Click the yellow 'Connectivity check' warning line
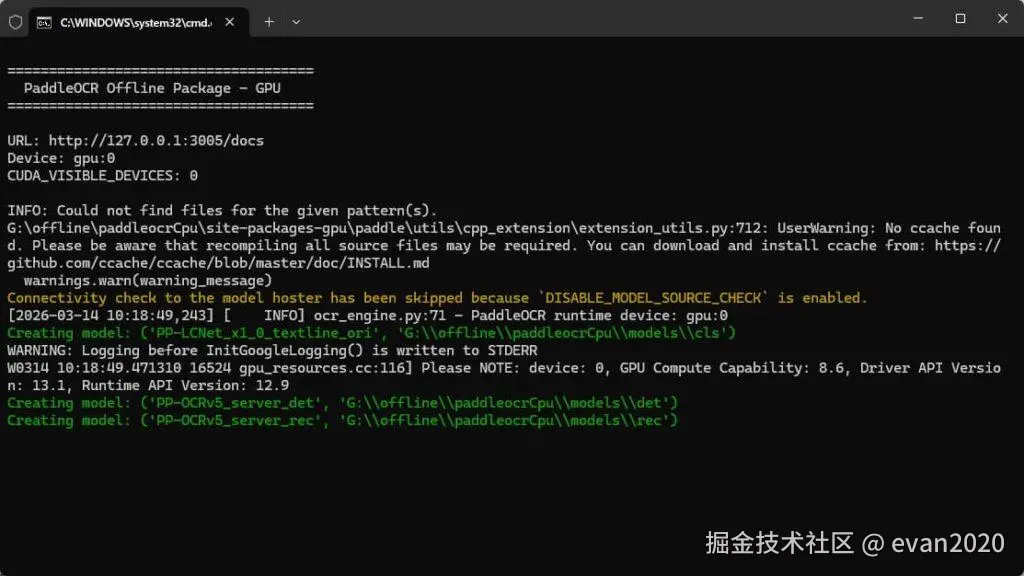1024x576 pixels. (437, 298)
